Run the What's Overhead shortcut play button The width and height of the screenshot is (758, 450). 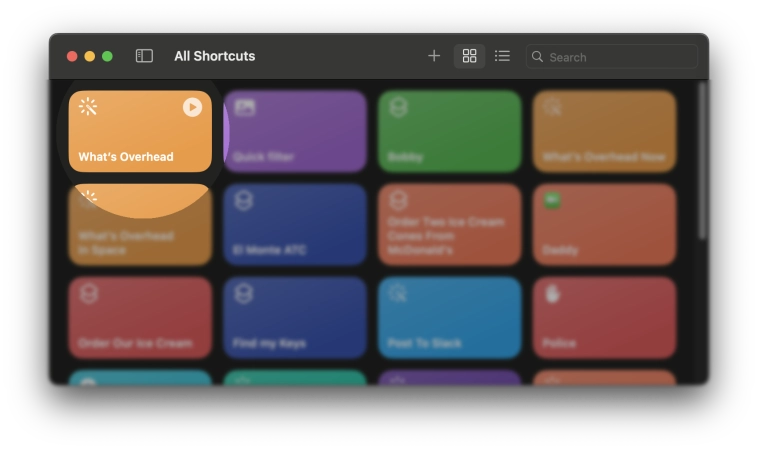pos(192,107)
